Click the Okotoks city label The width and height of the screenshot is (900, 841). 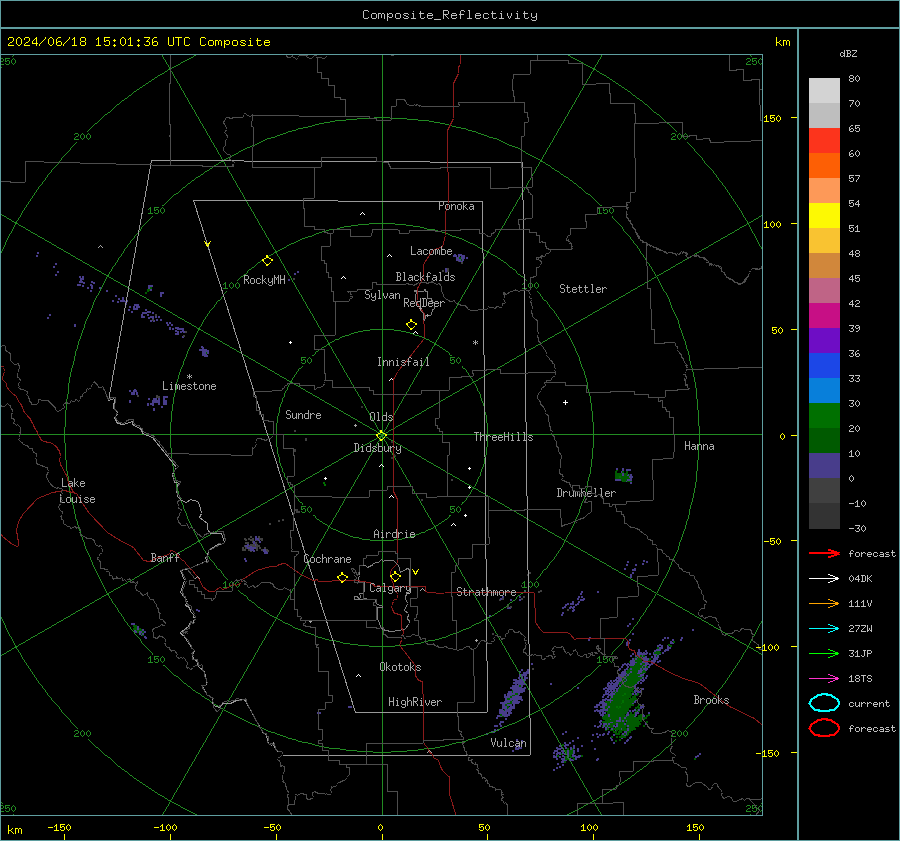click(400, 667)
